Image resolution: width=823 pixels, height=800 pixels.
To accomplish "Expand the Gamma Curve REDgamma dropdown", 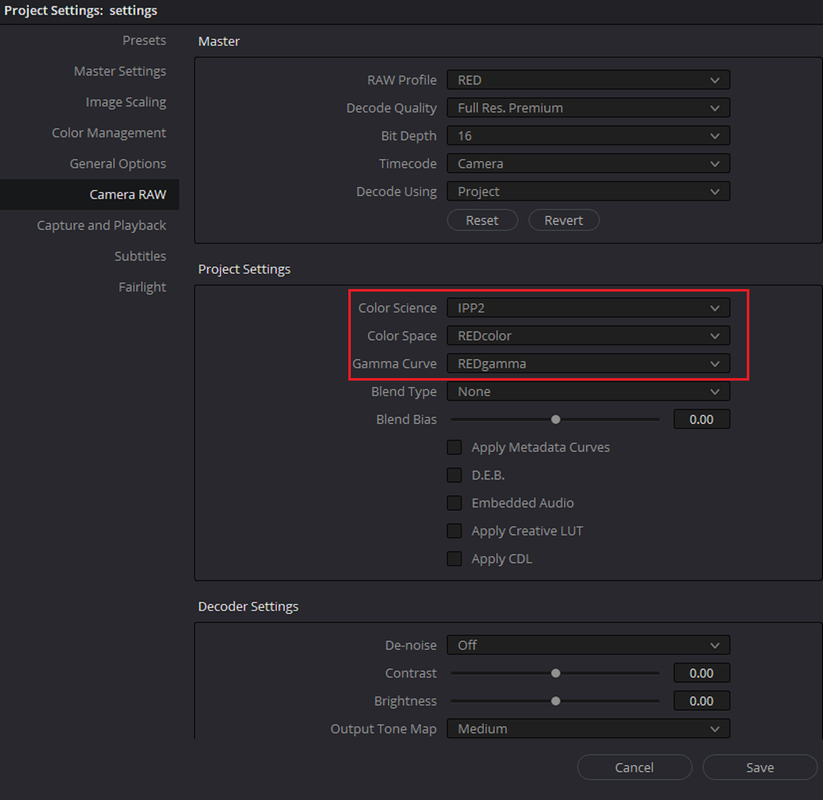I will (x=588, y=364).
